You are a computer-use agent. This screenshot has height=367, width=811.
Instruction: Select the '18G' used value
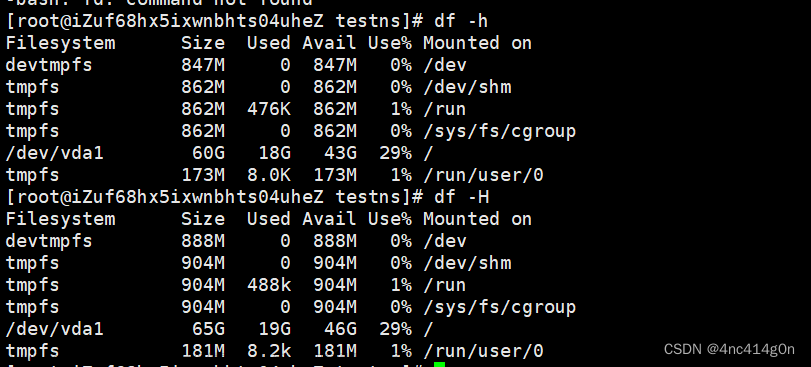(274, 153)
